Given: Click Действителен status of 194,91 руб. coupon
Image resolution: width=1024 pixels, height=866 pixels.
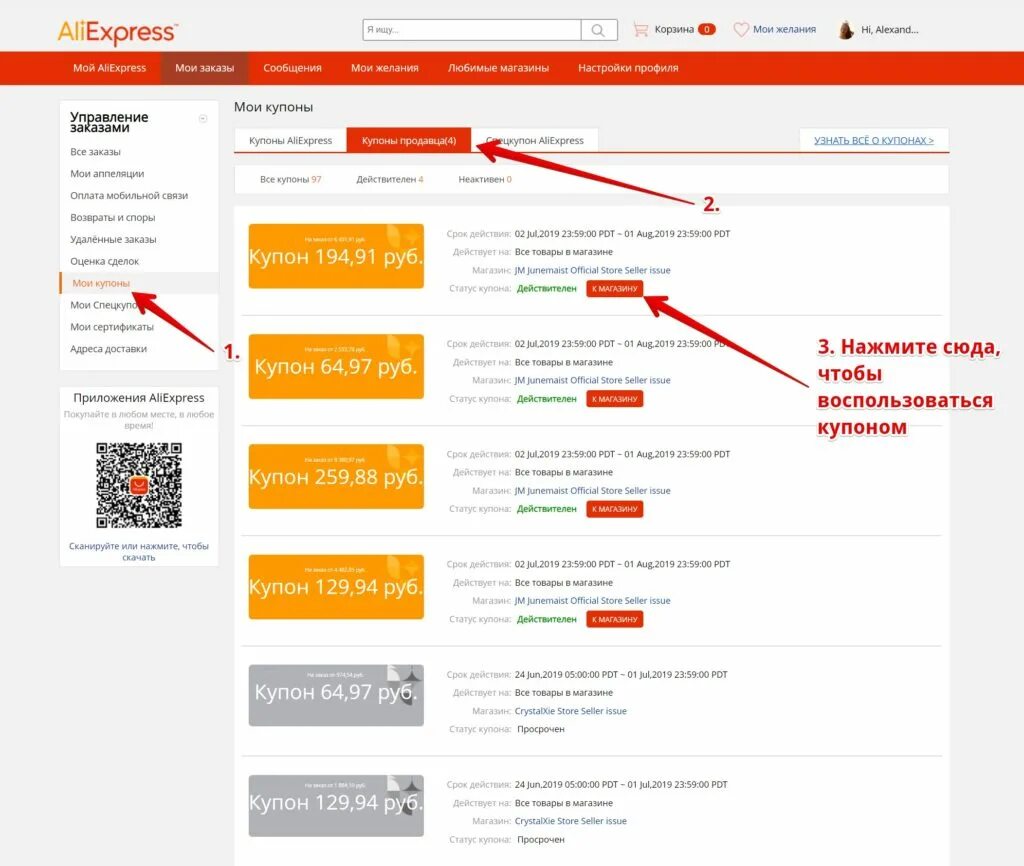Looking at the screenshot, I should pos(547,289).
